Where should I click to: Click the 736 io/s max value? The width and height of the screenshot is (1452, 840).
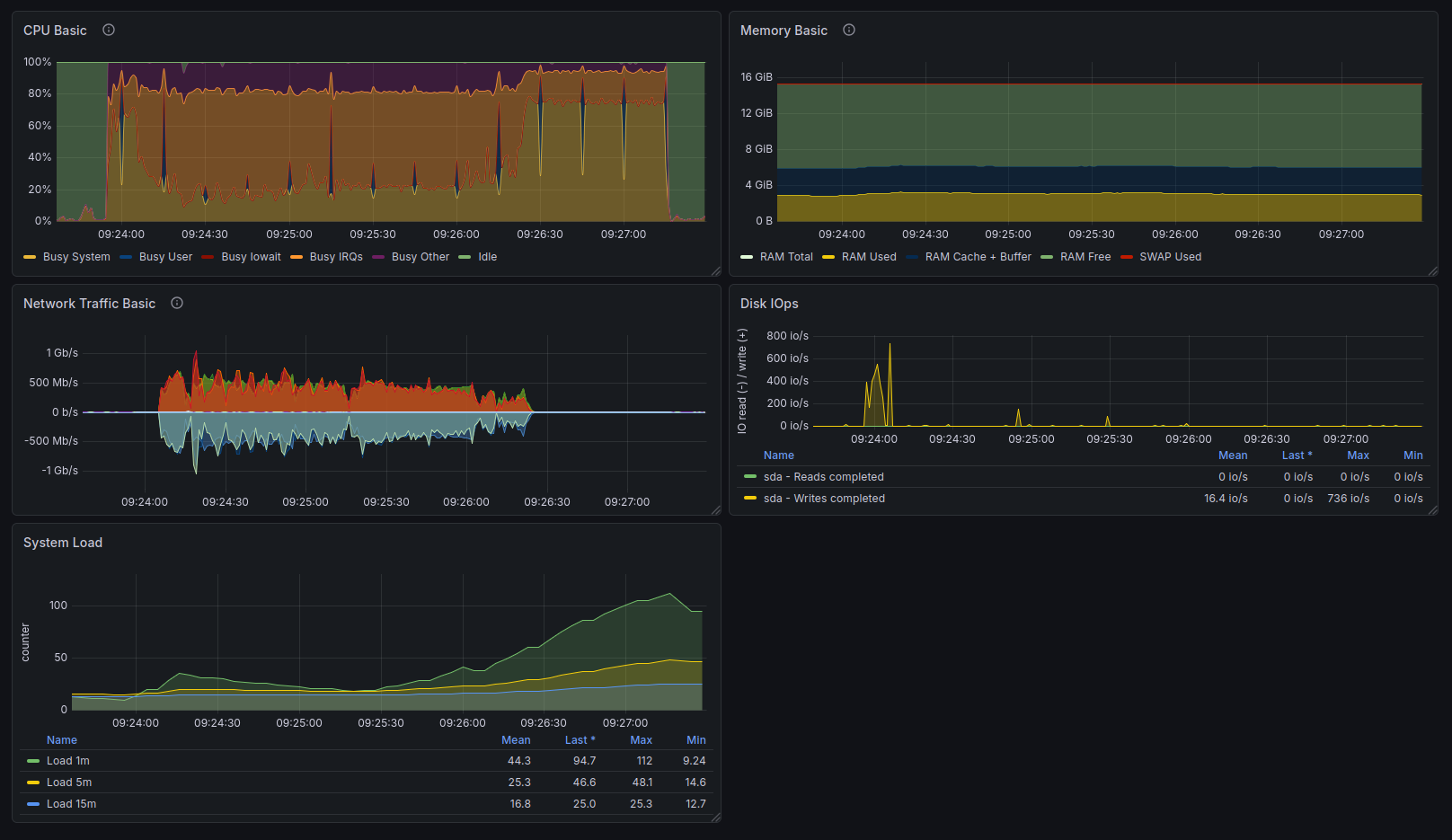pyautogui.click(x=1348, y=499)
